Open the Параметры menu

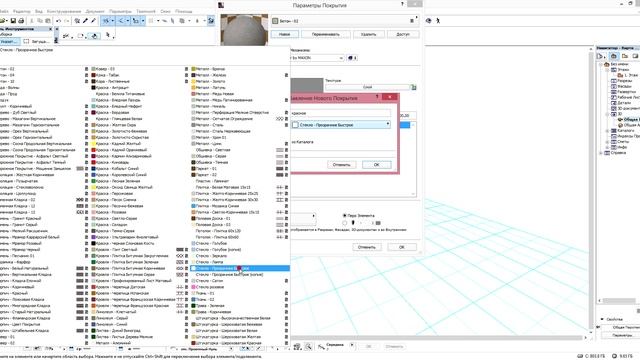(x=120, y=11)
